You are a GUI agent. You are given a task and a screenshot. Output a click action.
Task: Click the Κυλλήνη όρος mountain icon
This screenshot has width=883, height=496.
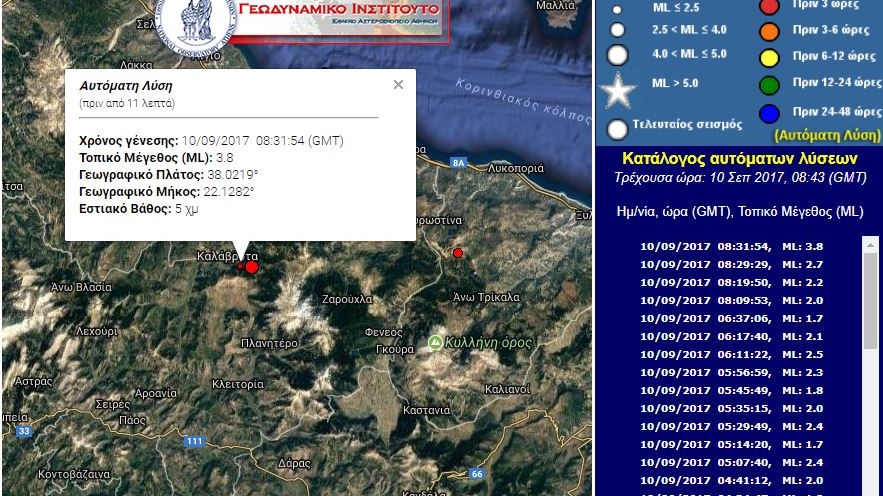tap(435, 342)
